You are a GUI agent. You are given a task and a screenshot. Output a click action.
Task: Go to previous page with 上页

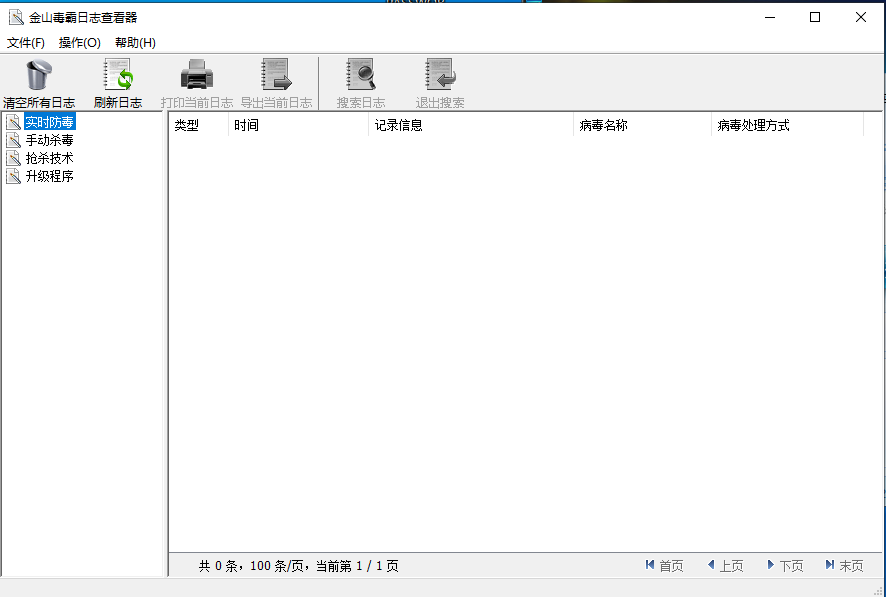pos(725,566)
